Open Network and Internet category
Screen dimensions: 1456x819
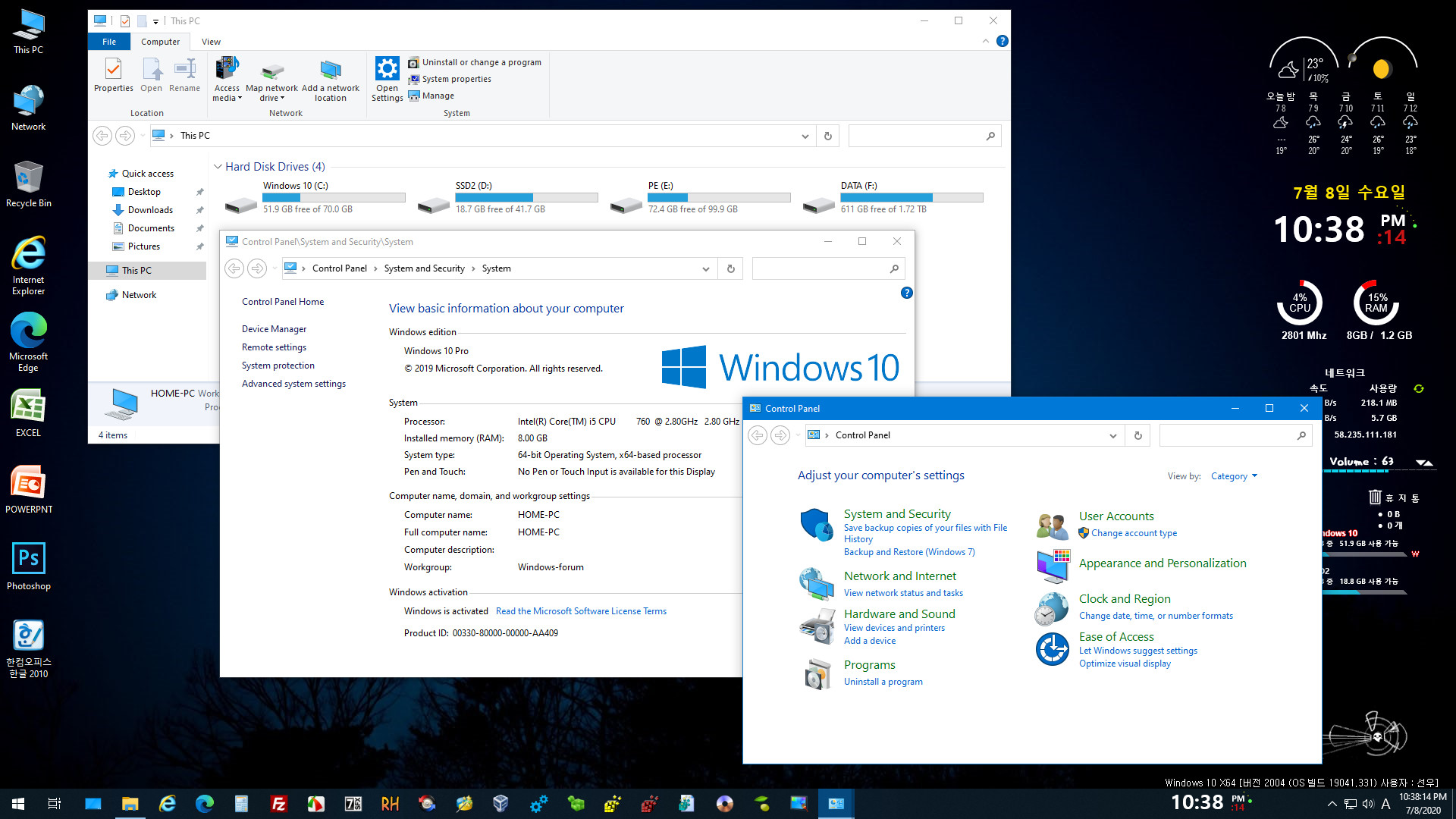900,576
